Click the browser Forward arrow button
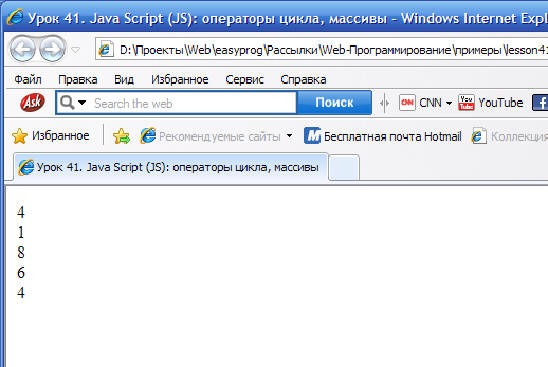Screen dimensions: 548x367 [52, 49]
